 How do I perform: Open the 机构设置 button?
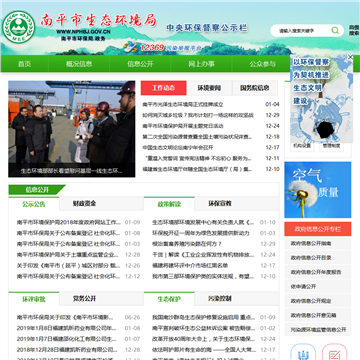pos(302,146)
